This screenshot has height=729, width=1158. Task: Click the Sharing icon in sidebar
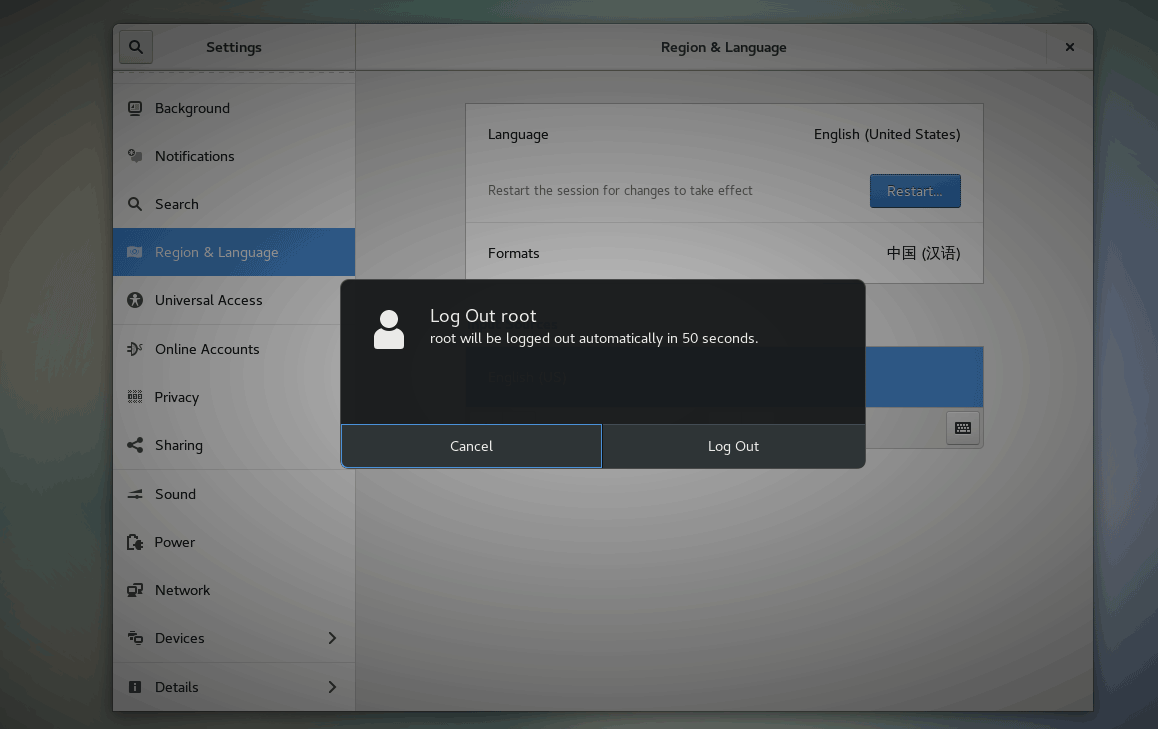click(135, 445)
